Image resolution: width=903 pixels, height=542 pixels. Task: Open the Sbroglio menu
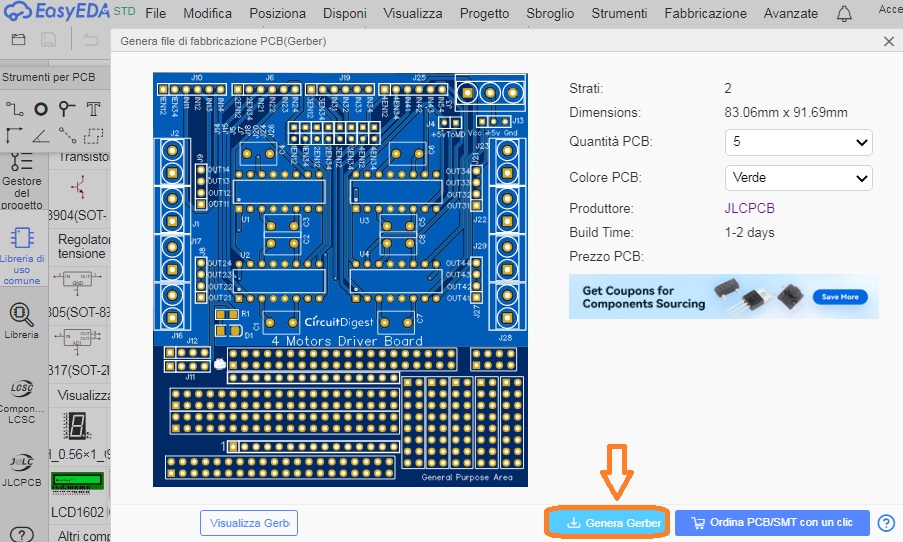pos(550,13)
